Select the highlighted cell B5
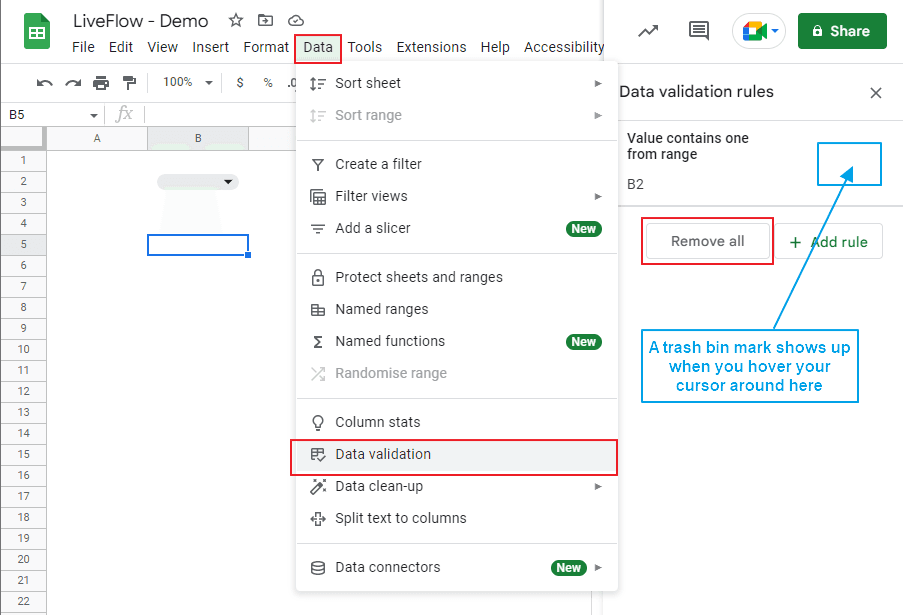This screenshot has height=615, width=903. [198, 245]
